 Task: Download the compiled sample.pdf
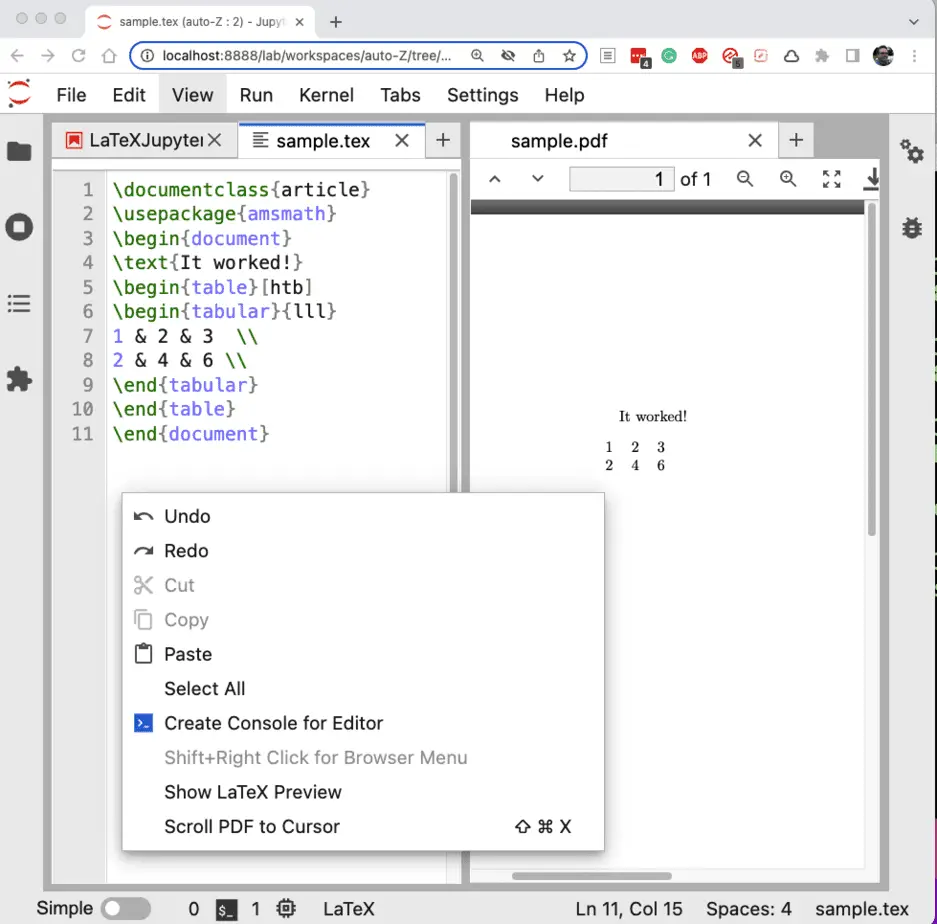click(x=870, y=178)
